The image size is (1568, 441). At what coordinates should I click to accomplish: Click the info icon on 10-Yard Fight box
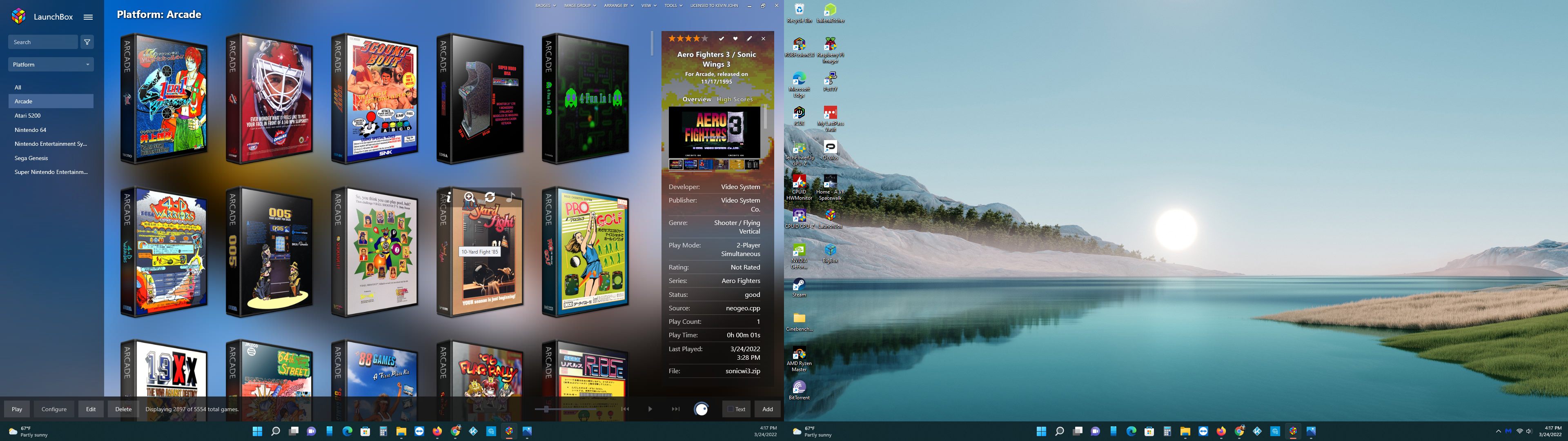pos(449,197)
